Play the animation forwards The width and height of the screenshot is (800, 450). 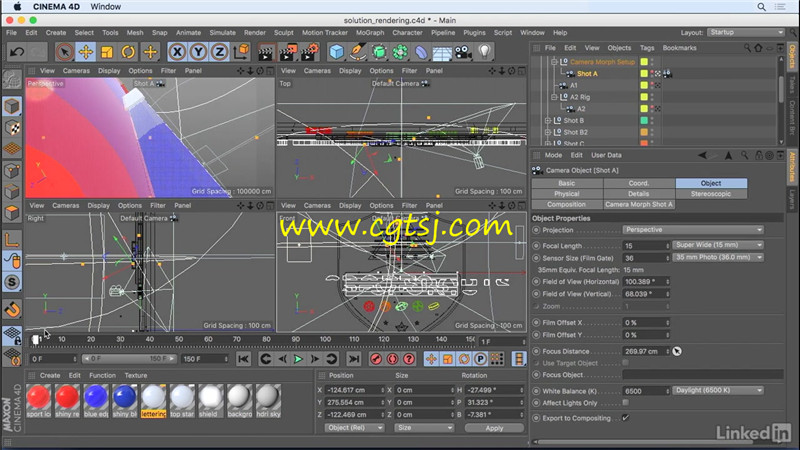298,359
